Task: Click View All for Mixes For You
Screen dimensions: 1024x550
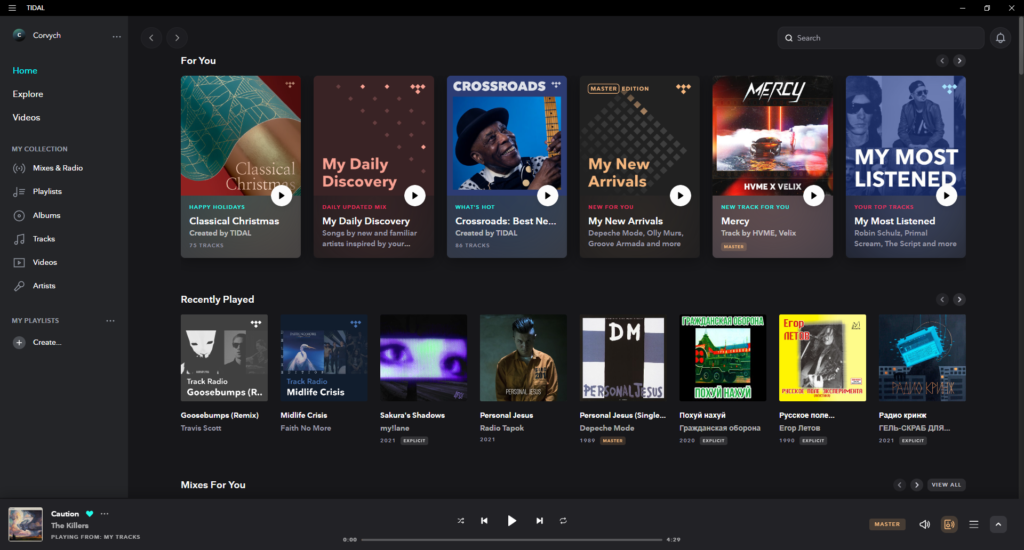Action: (x=946, y=485)
